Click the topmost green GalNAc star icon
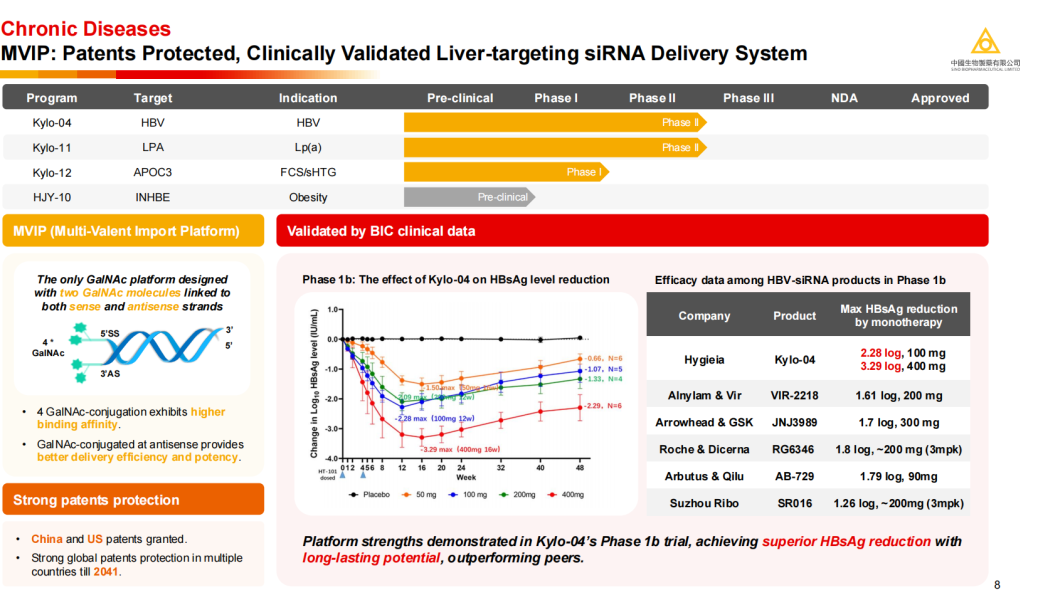Screen dimensions: 1038x605 pos(80,331)
